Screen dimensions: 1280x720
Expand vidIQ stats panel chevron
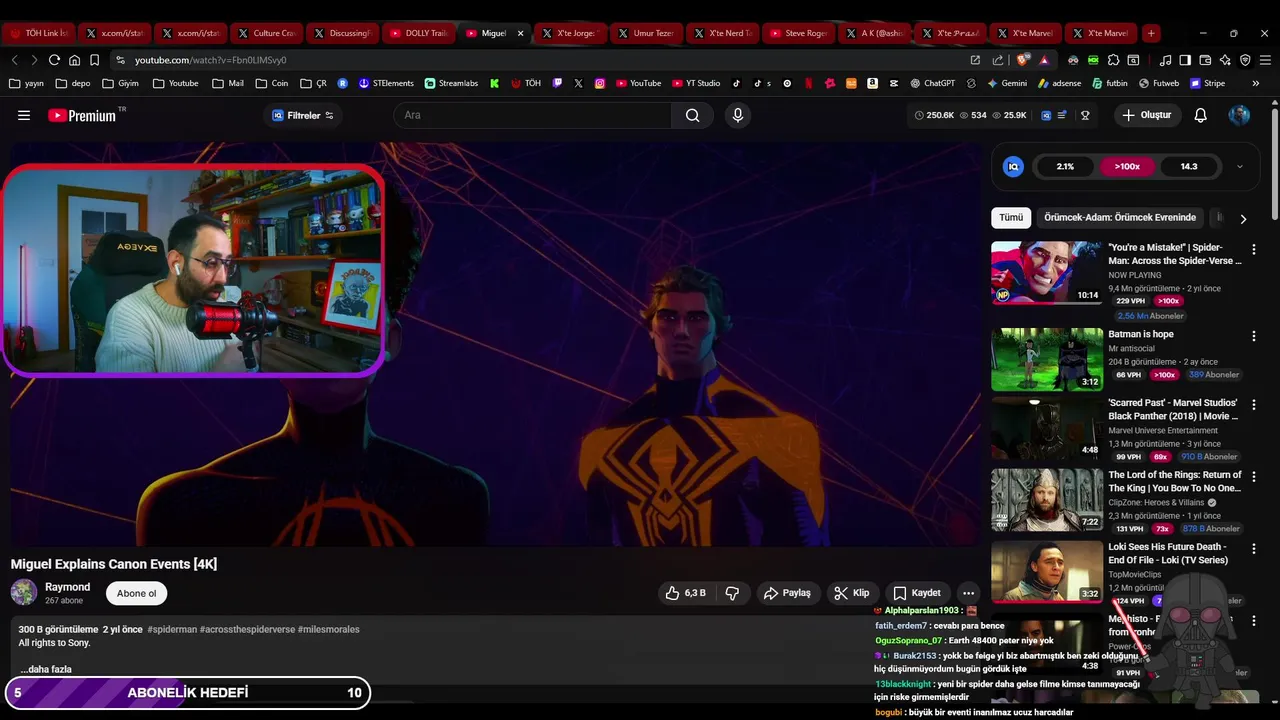[x=1240, y=167]
